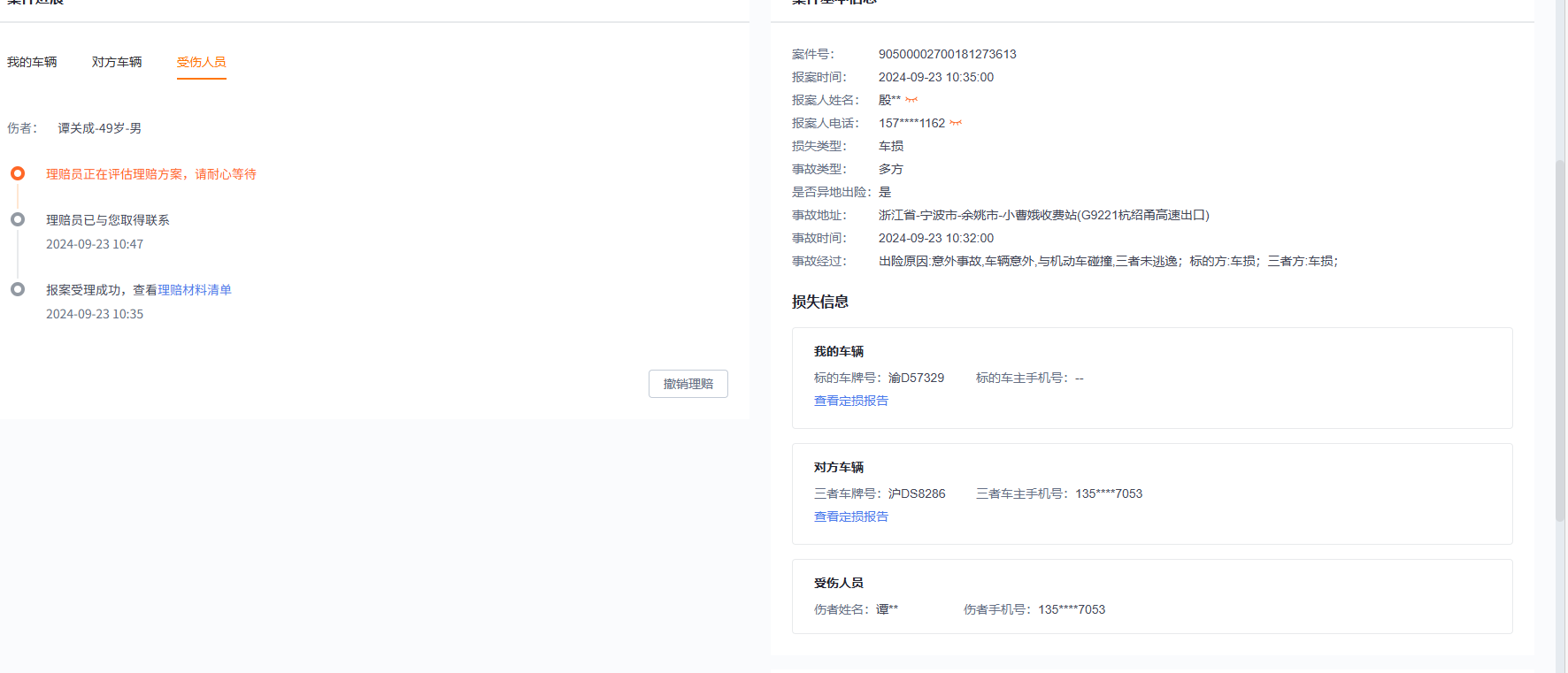Click the third-party plate 沪DS8286
The width and height of the screenshot is (1568, 673).
click(x=917, y=493)
